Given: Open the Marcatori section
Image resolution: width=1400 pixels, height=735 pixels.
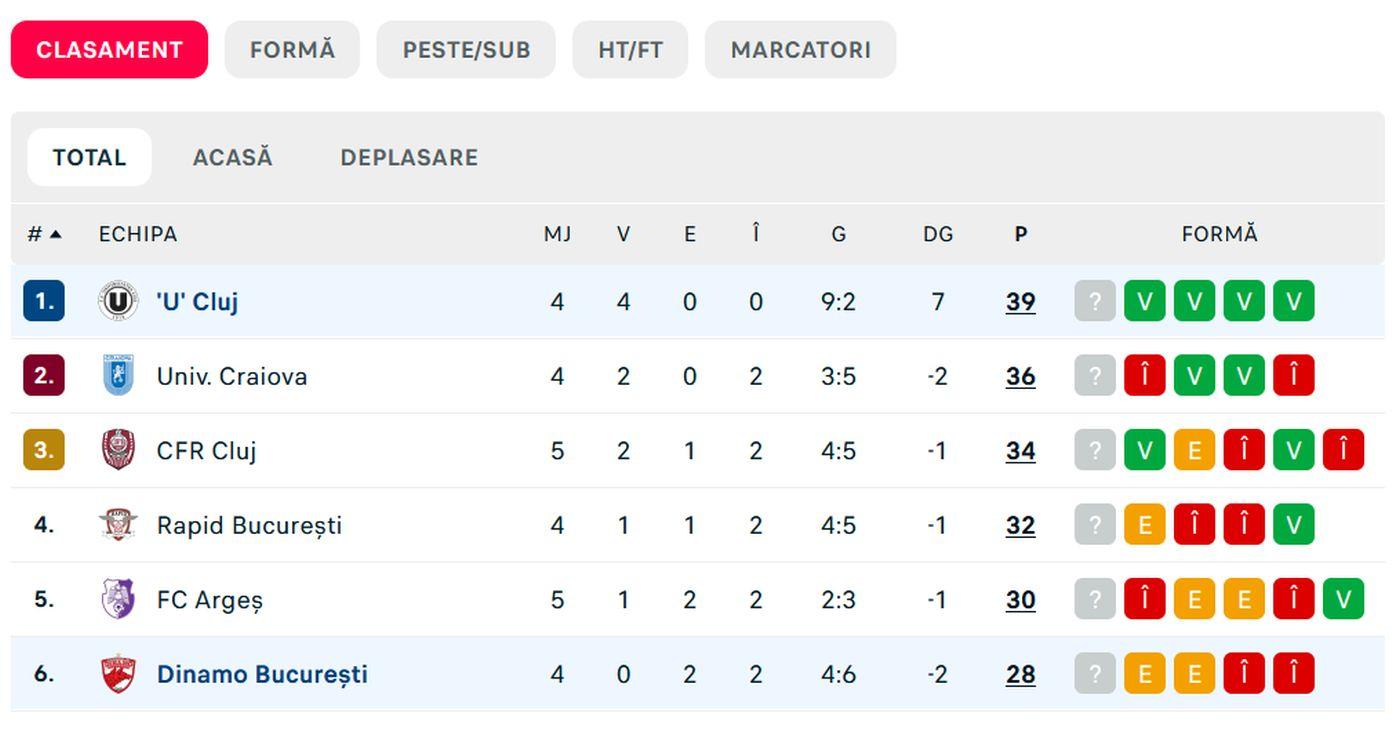Looking at the screenshot, I should point(800,50).
